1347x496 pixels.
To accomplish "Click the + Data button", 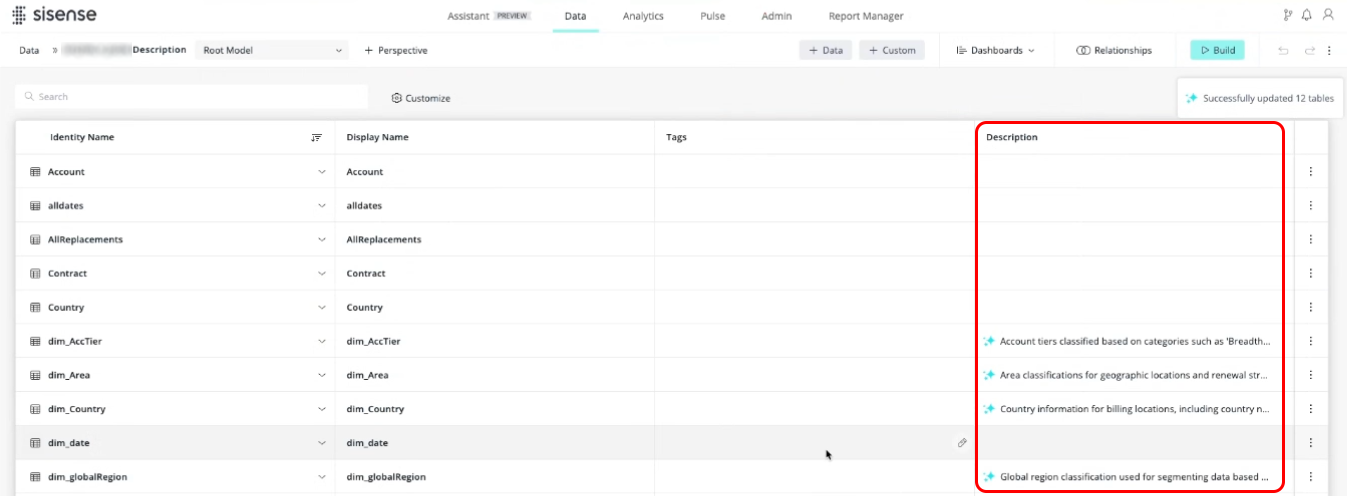I will click(826, 50).
